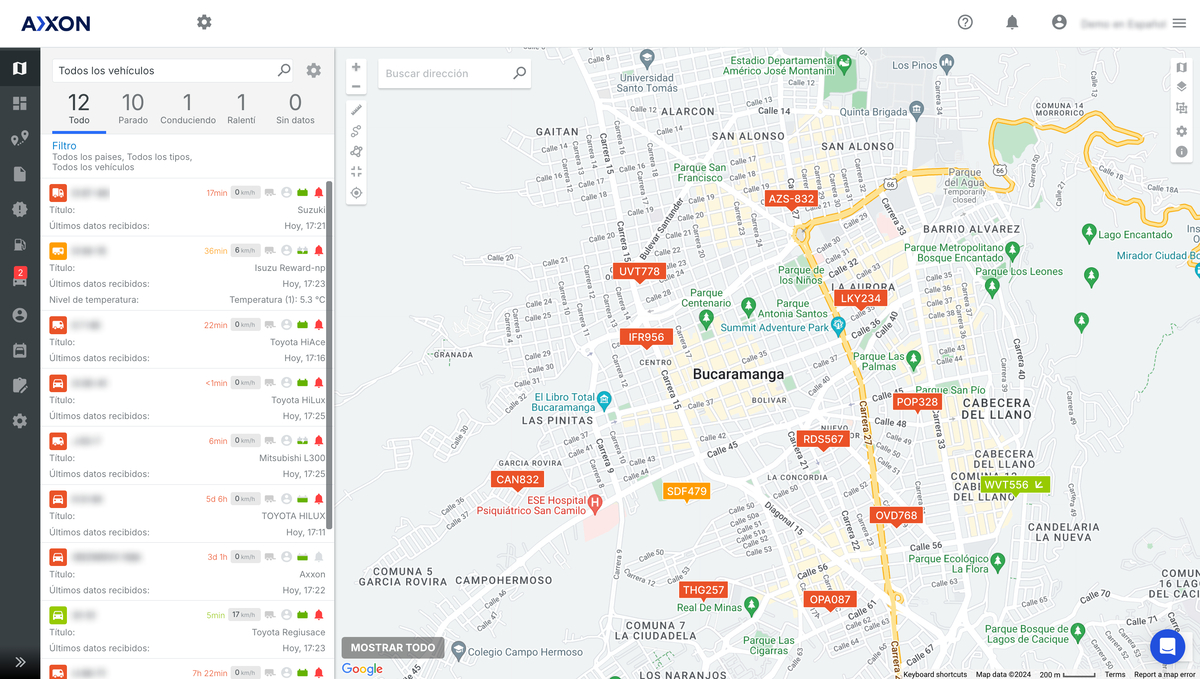Click the orange truck icon of Isuzu Reward-np

(x=58, y=250)
